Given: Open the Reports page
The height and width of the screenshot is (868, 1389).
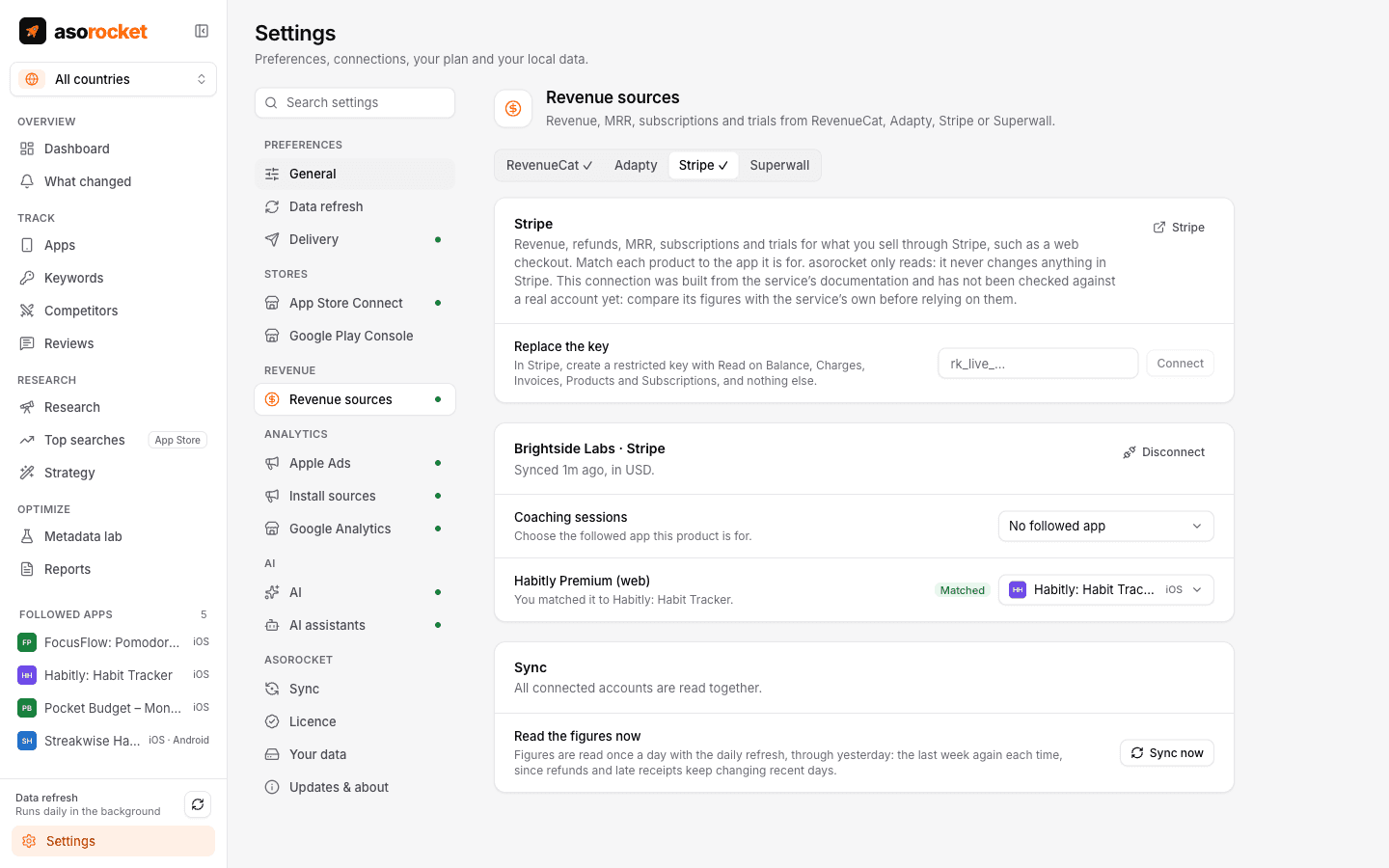Looking at the screenshot, I should click(x=113, y=569).
